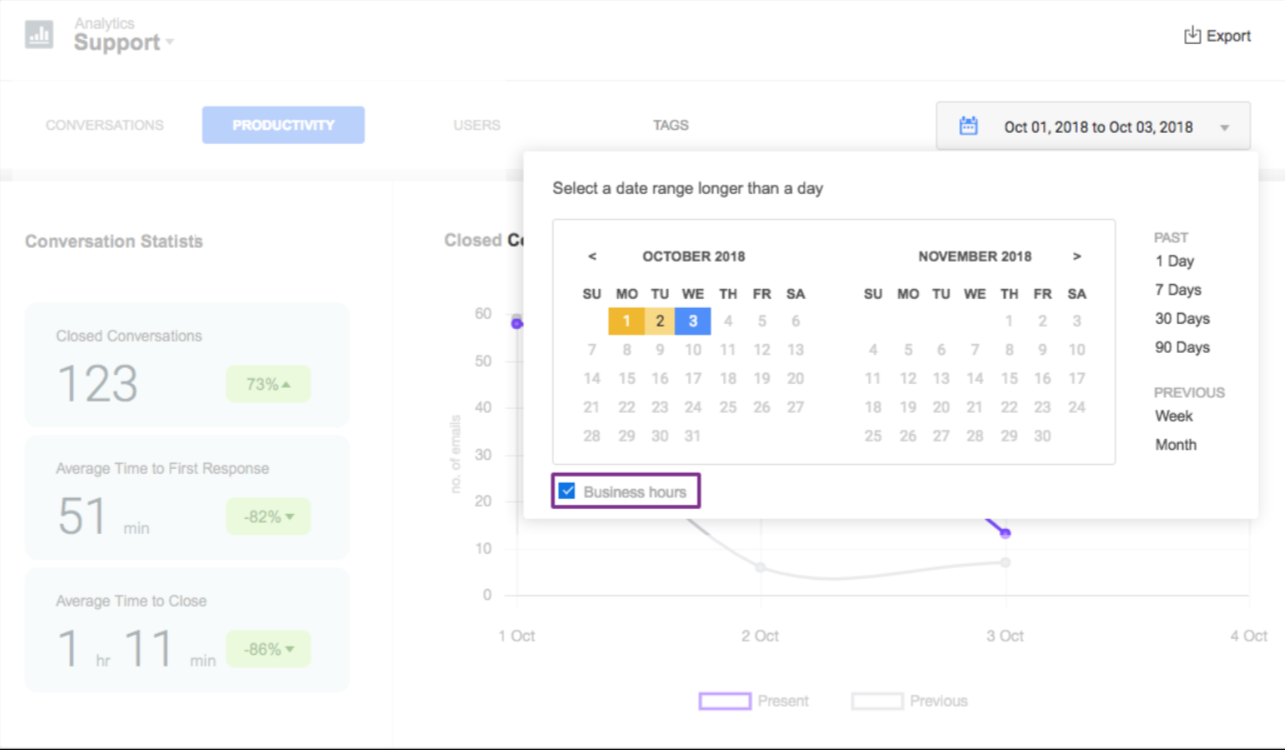Image resolution: width=1285 pixels, height=750 pixels.
Task: Select the past 90 Days range
Action: coord(1182,348)
